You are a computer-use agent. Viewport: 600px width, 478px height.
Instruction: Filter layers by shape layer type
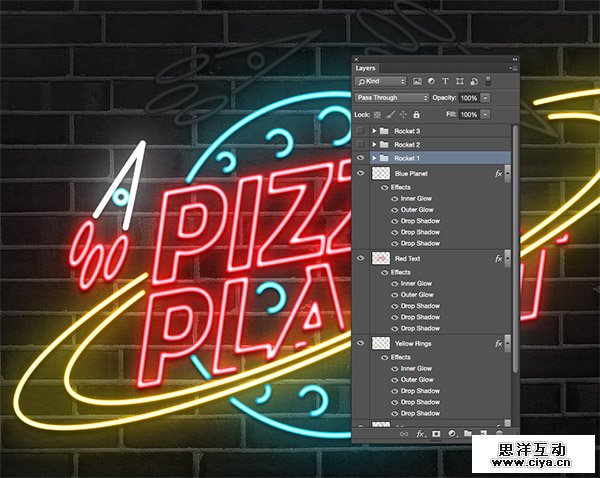(x=459, y=81)
